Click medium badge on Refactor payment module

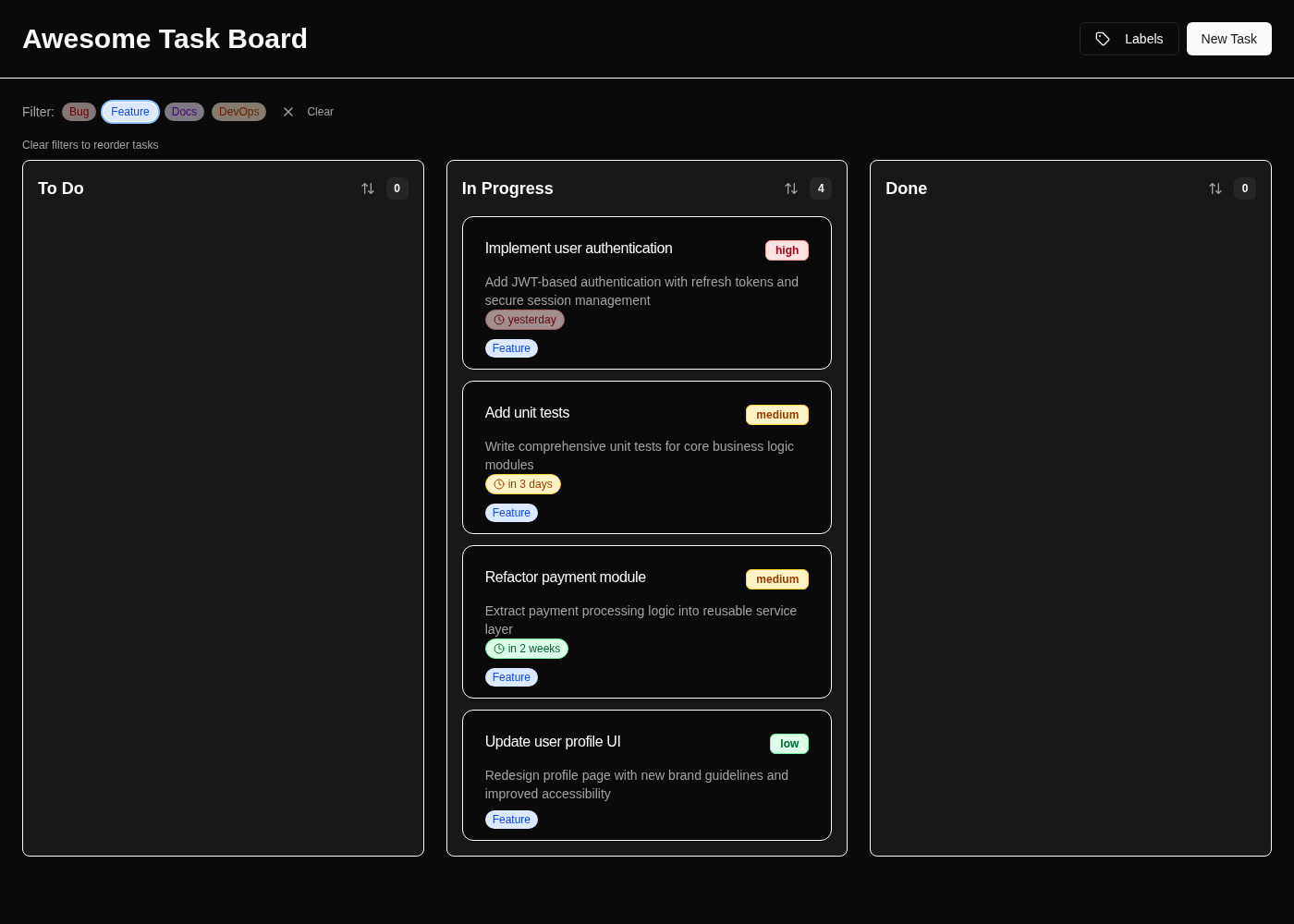tap(777, 579)
